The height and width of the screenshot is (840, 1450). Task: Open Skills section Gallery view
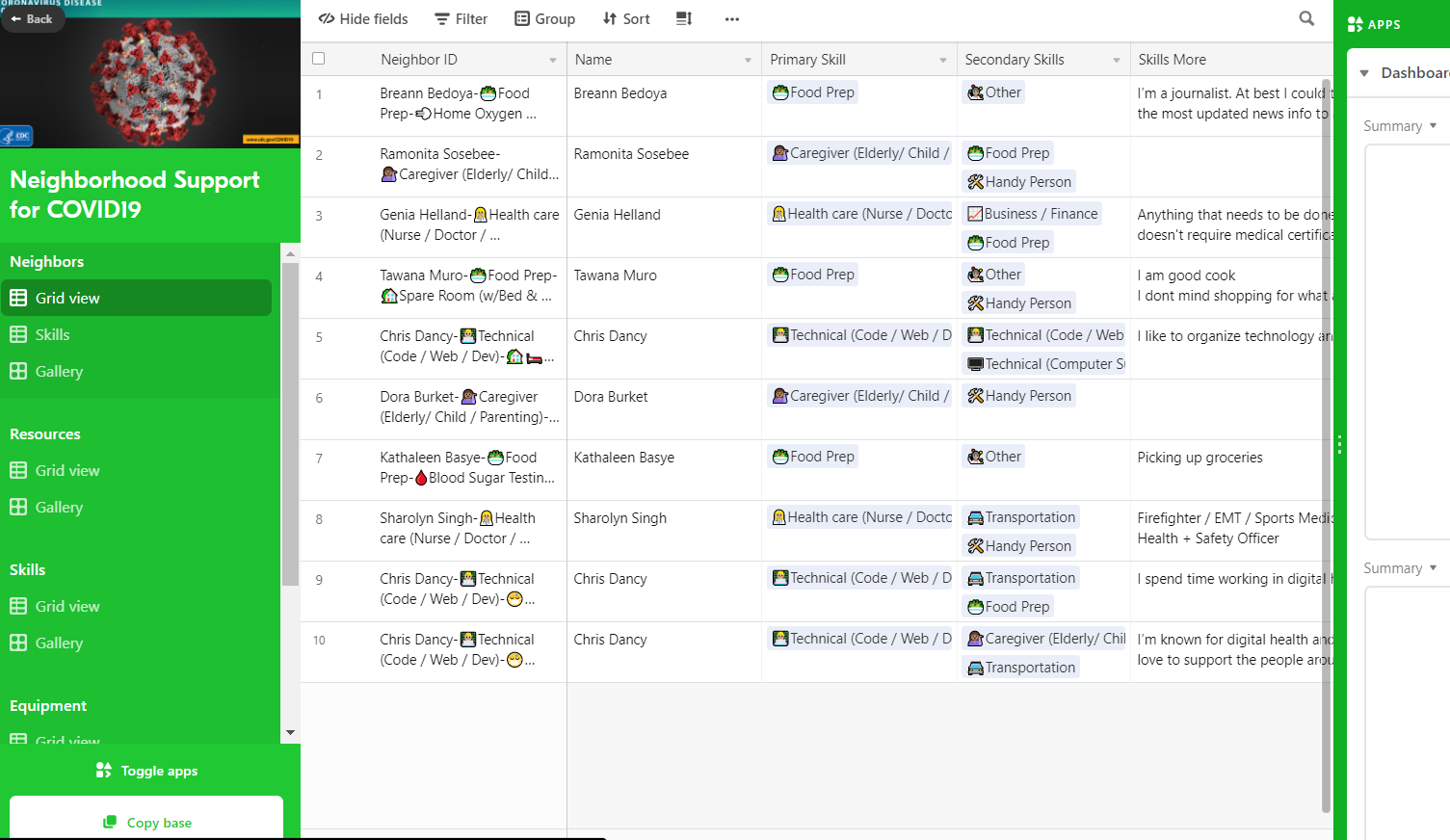(x=137, y=643)
